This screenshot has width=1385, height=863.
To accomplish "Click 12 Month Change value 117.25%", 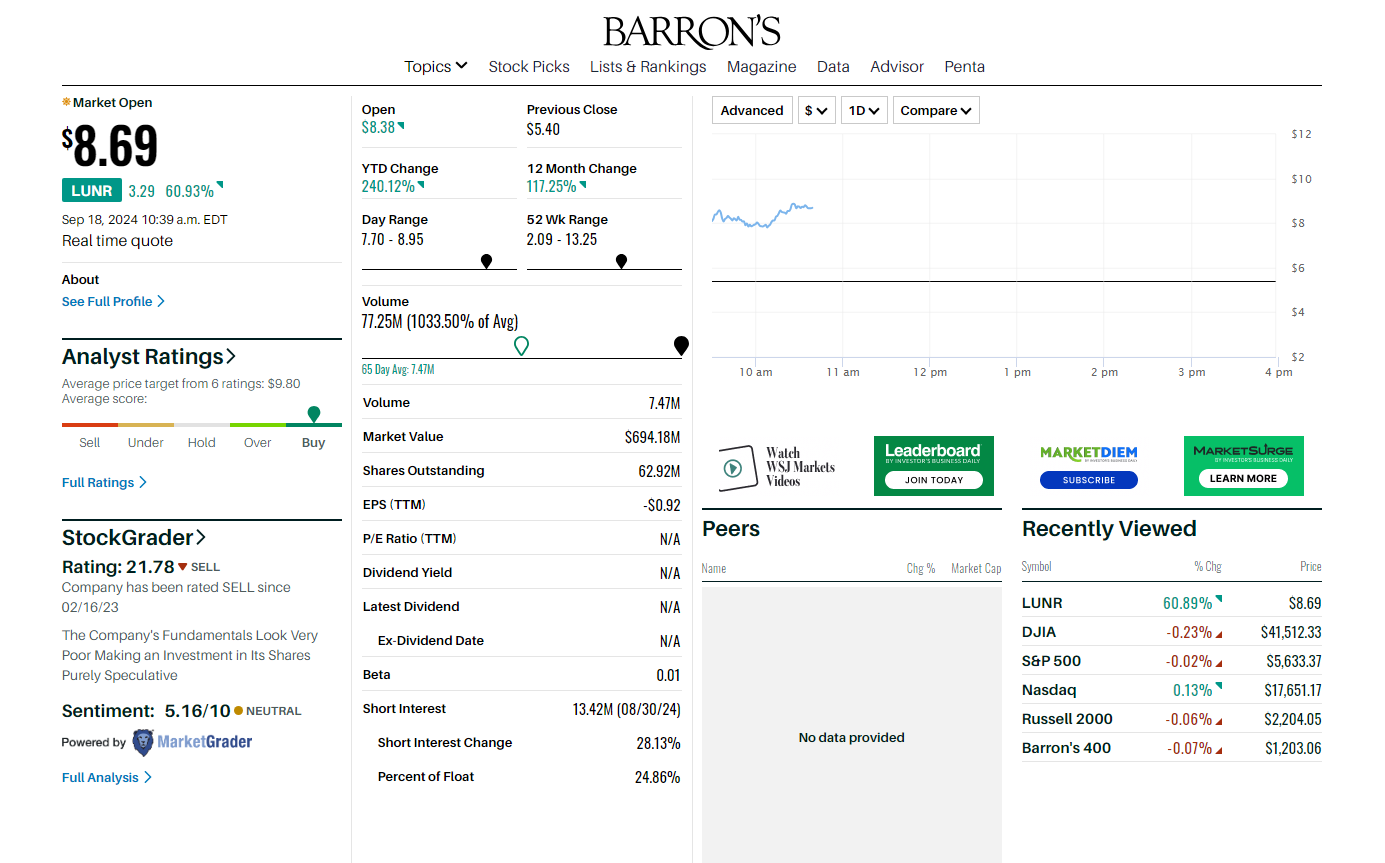I will (x=552, y=186).
